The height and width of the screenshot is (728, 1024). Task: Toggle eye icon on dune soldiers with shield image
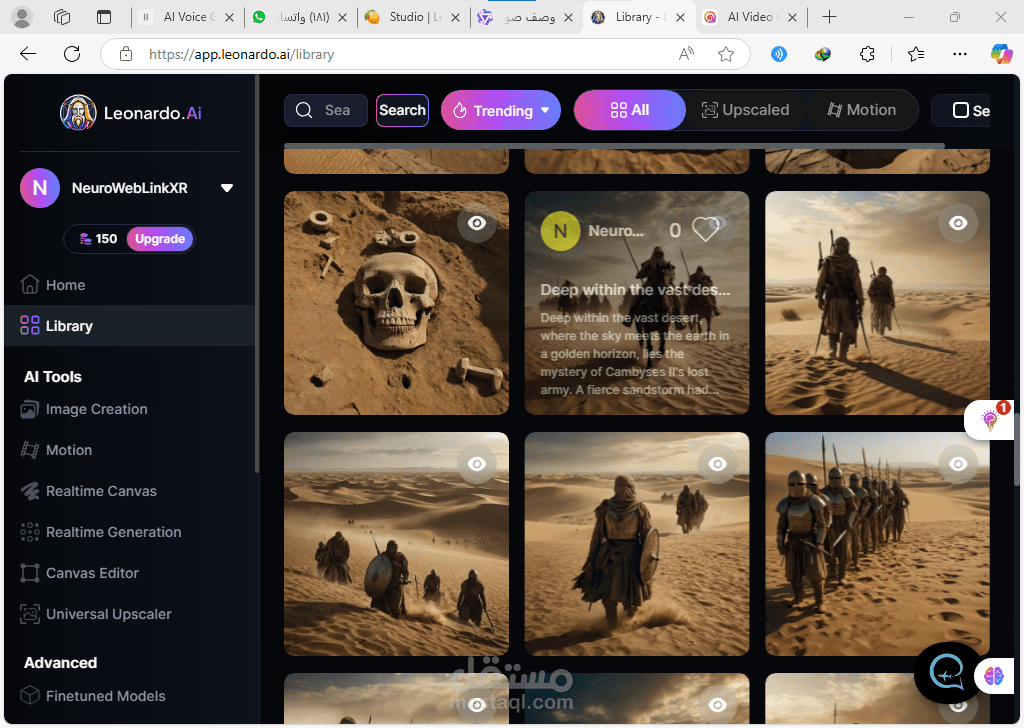(x=477, y=464)
